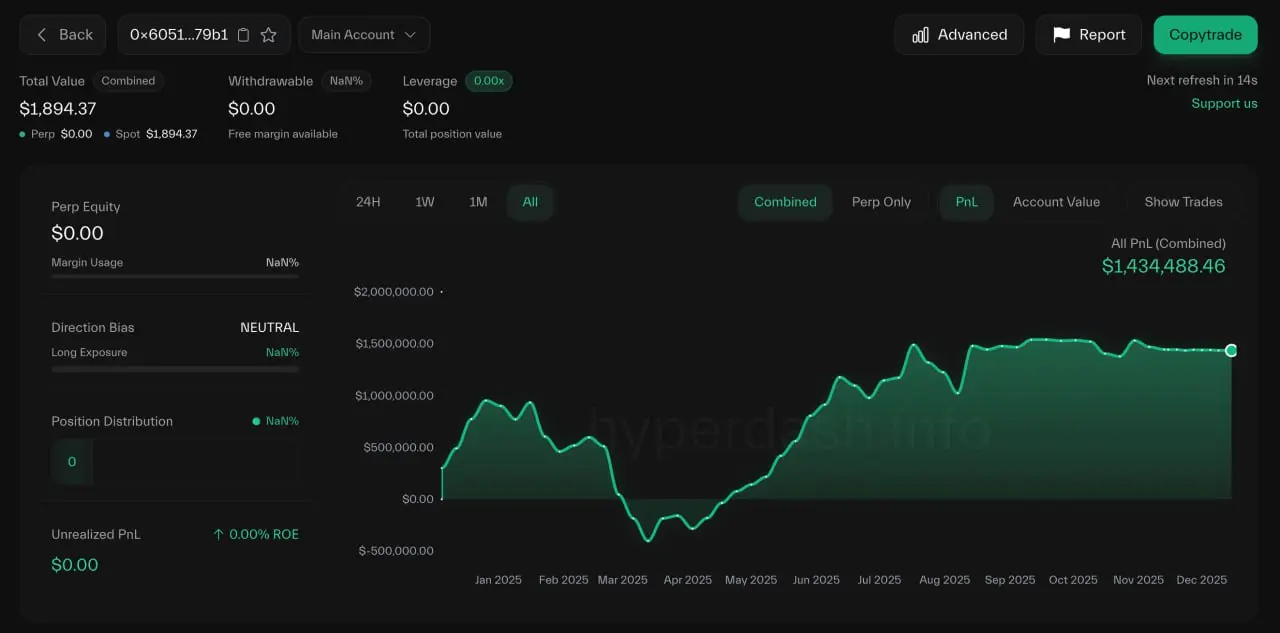The width and height of the screenshot is (1280, 633).
Task: Click the Total position value text
Action: (452, 134)
